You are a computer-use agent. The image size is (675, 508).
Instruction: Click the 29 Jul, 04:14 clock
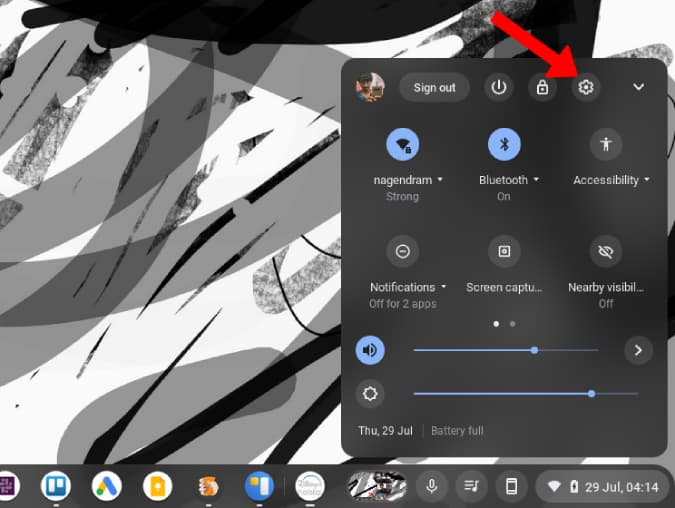coord(622,487)
